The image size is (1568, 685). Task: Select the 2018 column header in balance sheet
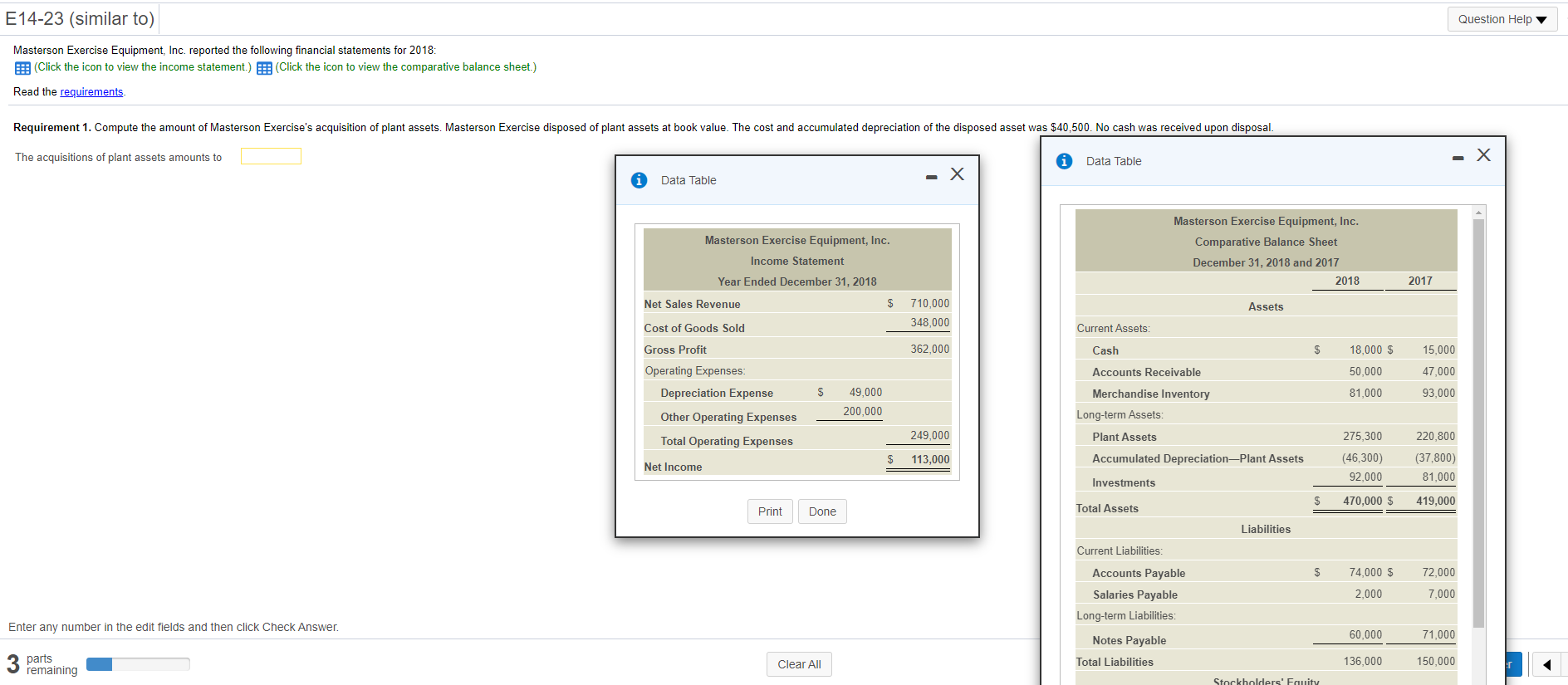pos(1347,281)
